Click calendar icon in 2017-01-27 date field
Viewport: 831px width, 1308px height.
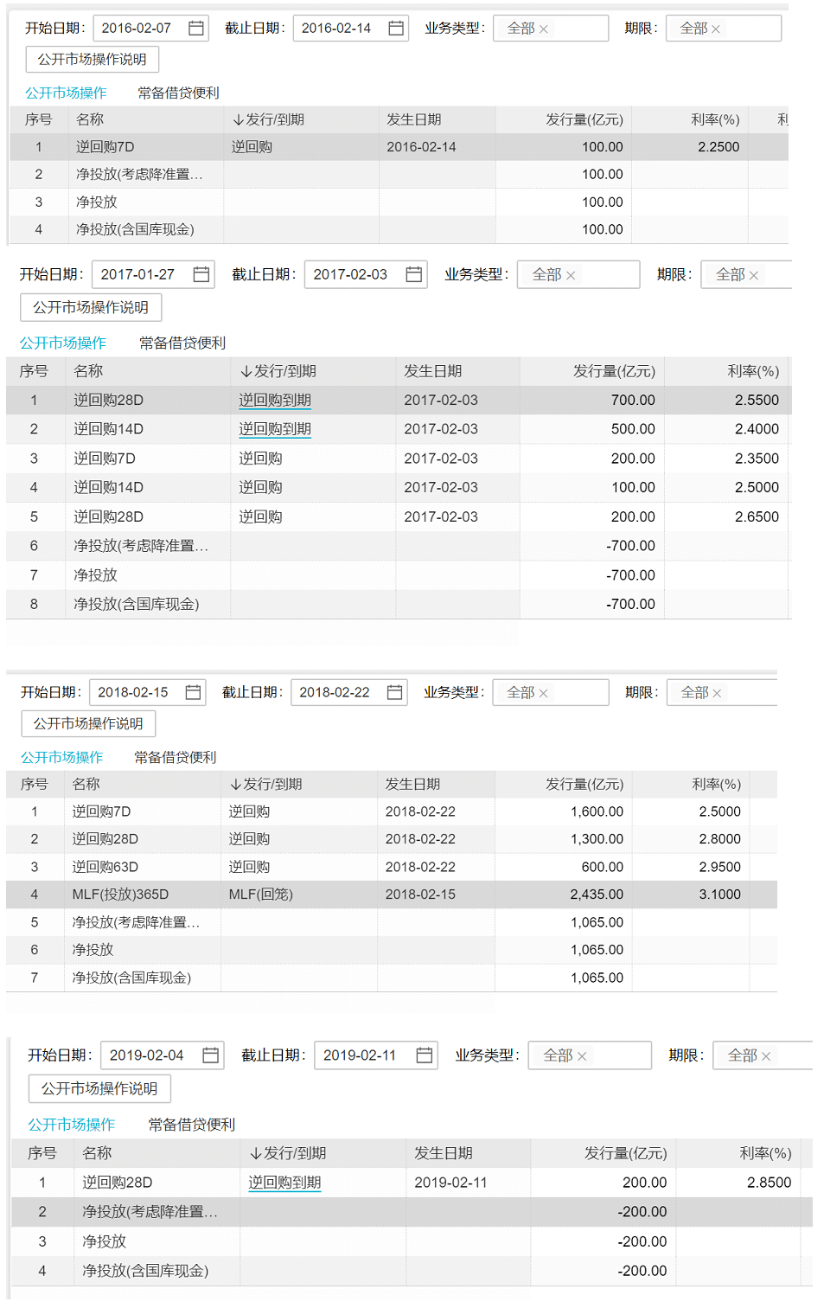click(201, 274)
